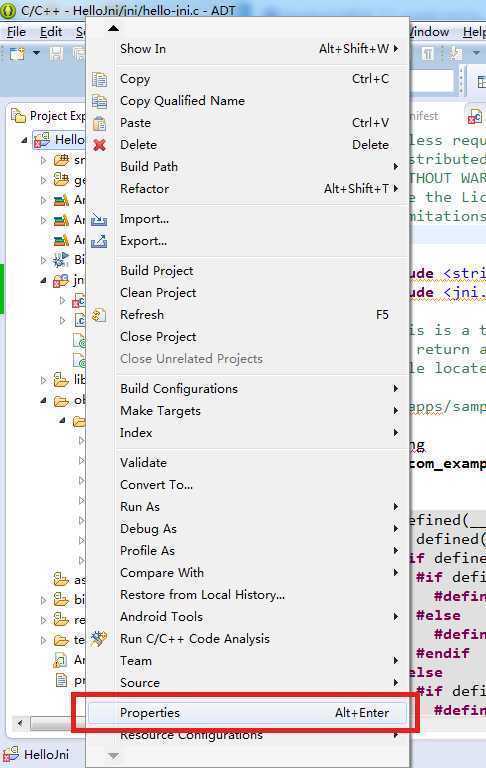Click the New wizard toolbar icon

point(17,53)
